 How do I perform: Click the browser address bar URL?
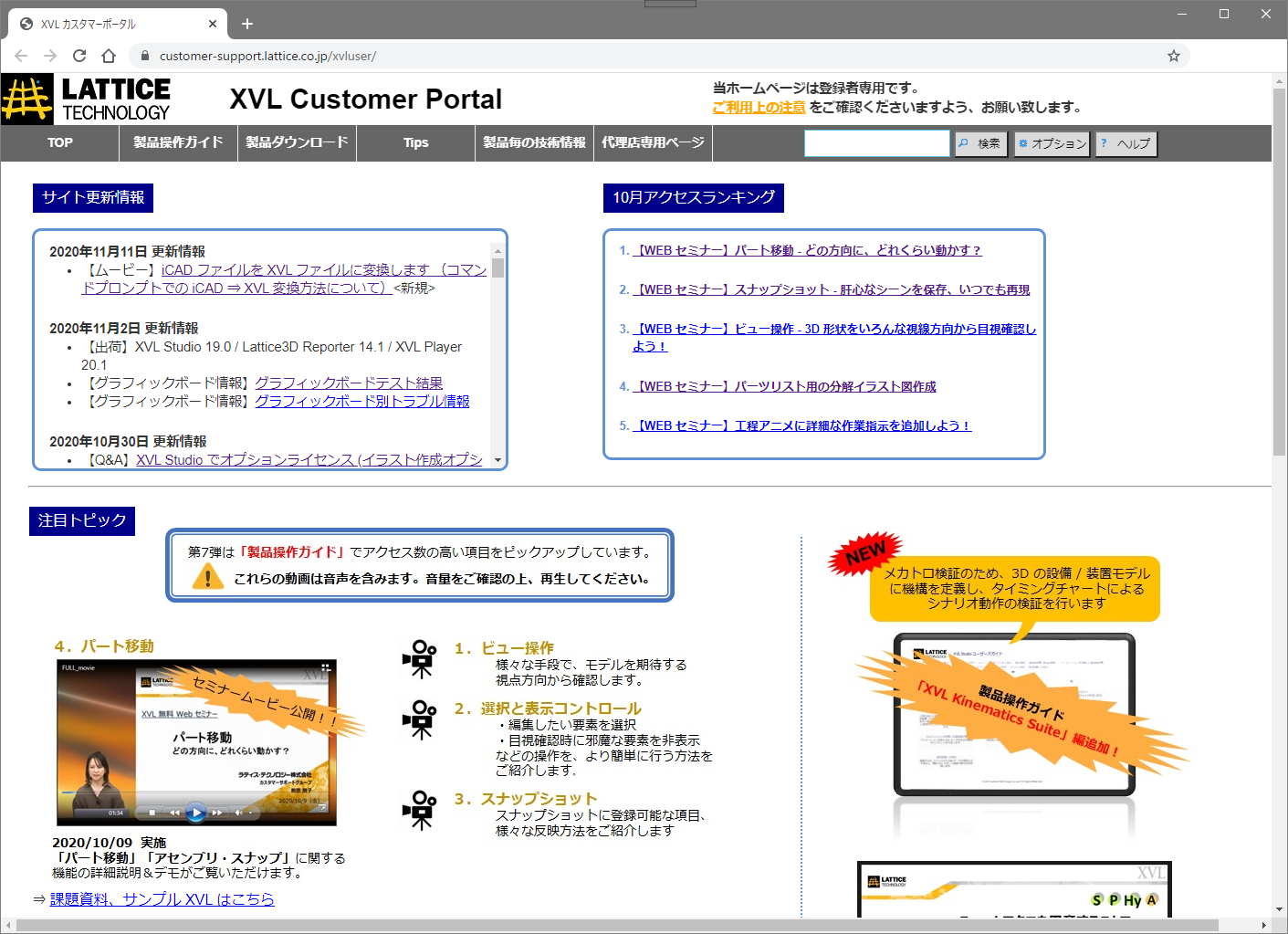[267, 56]
